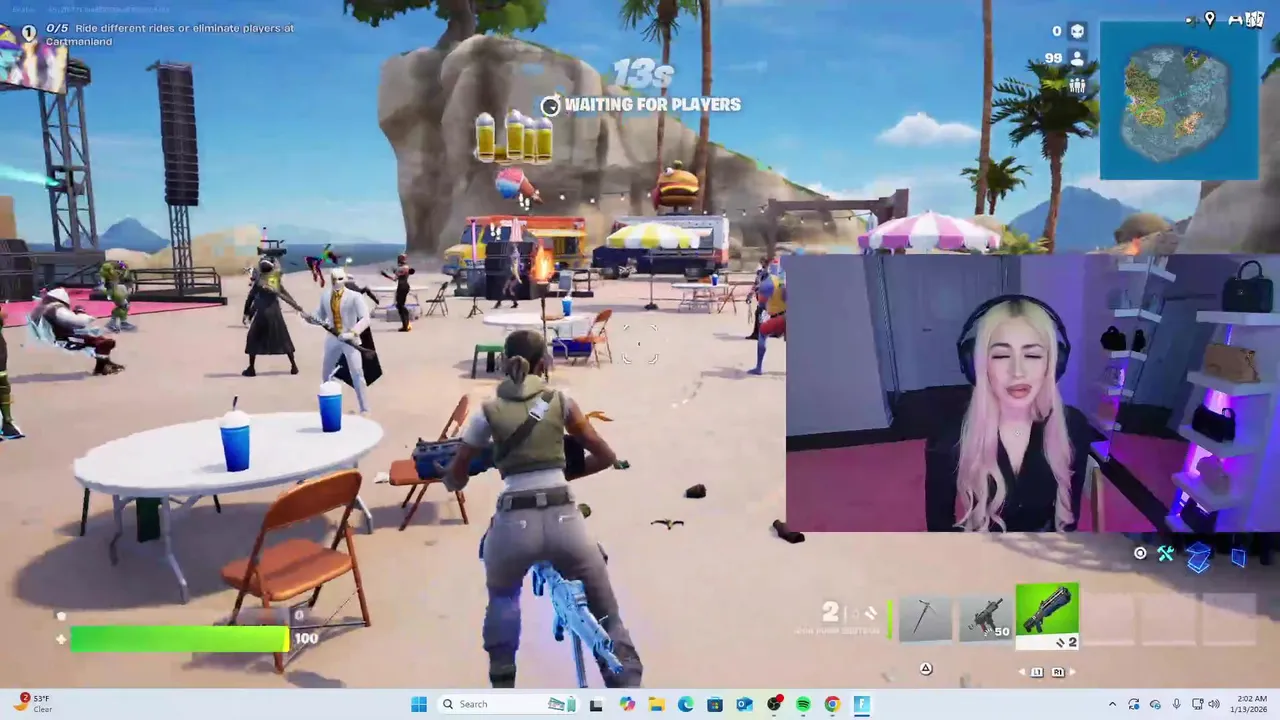Click the squad members icon below player count
1280x720 pixels.
1077,86
